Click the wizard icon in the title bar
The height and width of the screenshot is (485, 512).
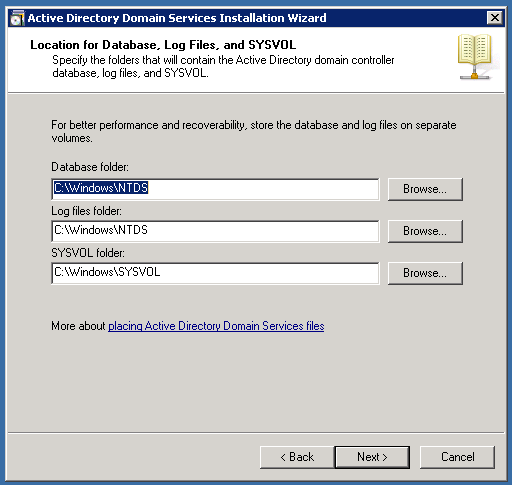pos(17,18)
